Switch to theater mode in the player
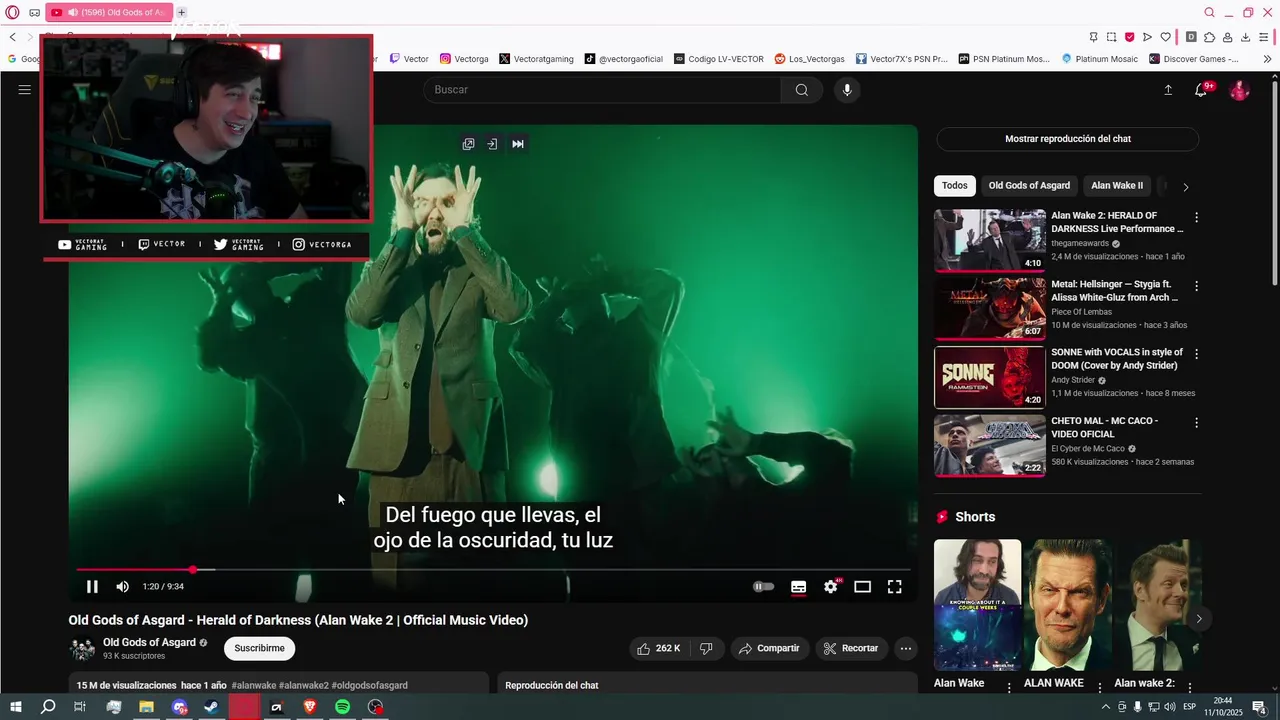The image size is (1280, 720). pyautogui.click(x=862, y=587)
